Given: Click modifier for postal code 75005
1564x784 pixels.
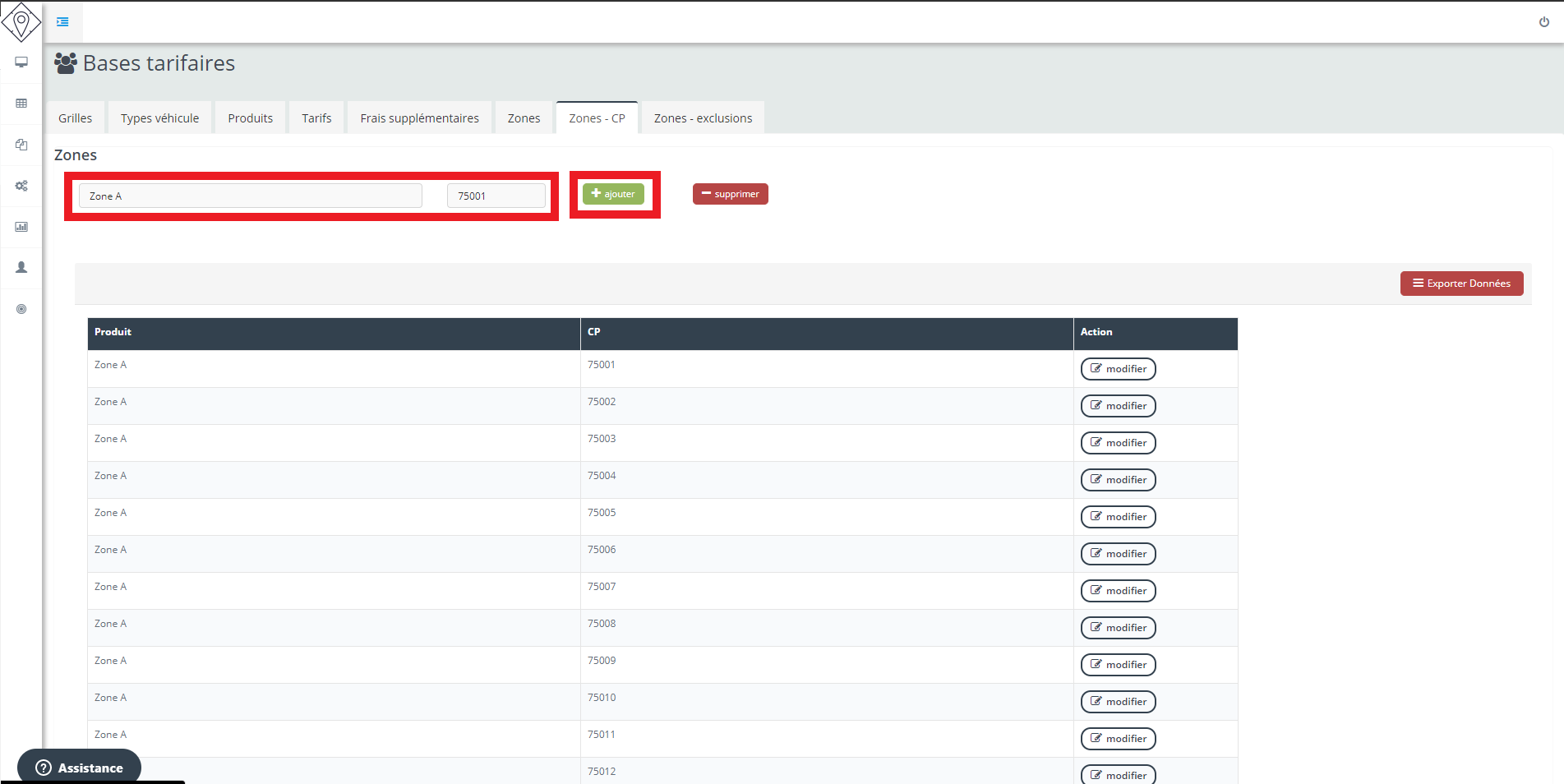Looking at the screenshot, I should 1118,517.
